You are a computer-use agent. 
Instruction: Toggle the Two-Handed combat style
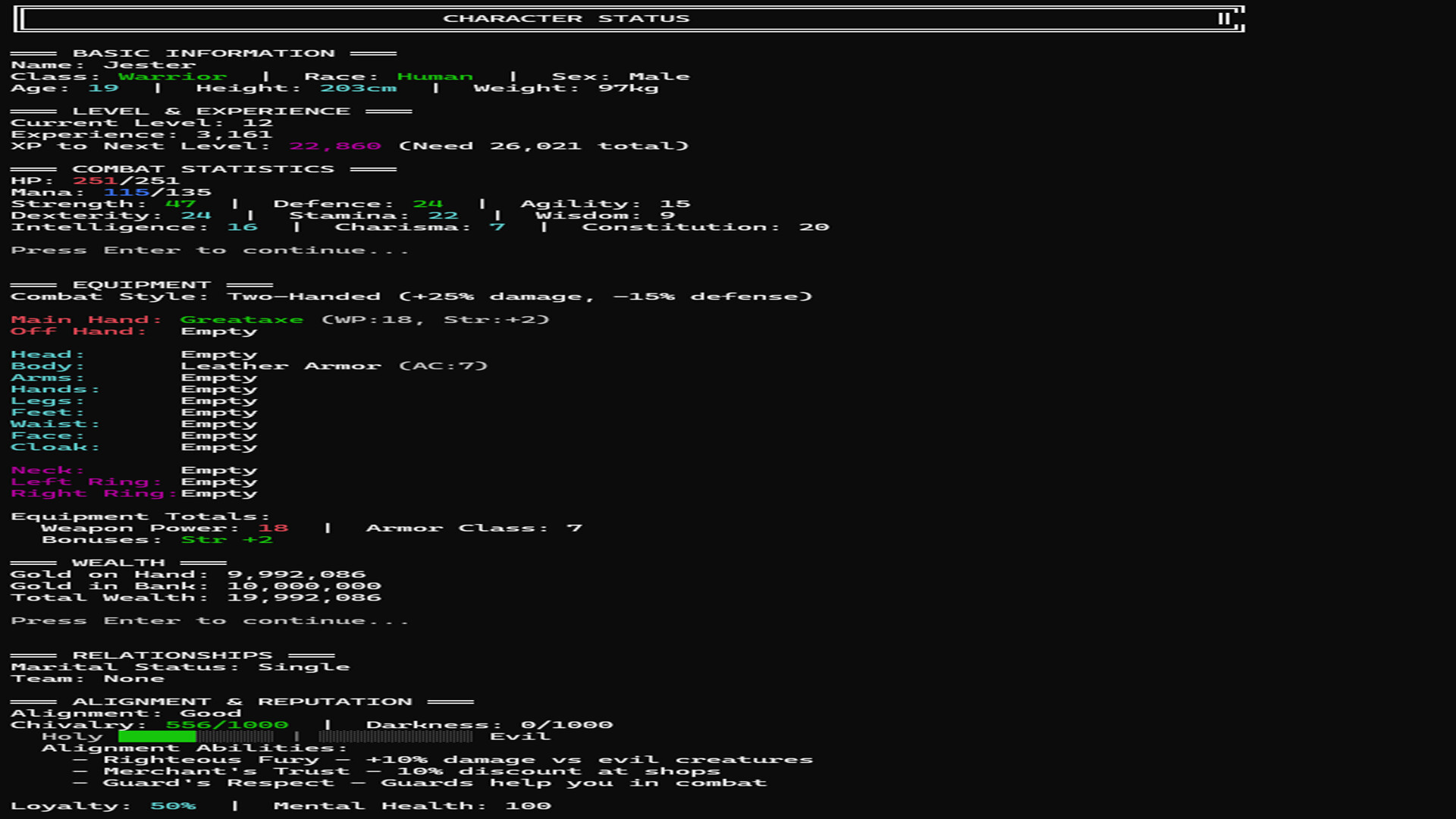296,296
